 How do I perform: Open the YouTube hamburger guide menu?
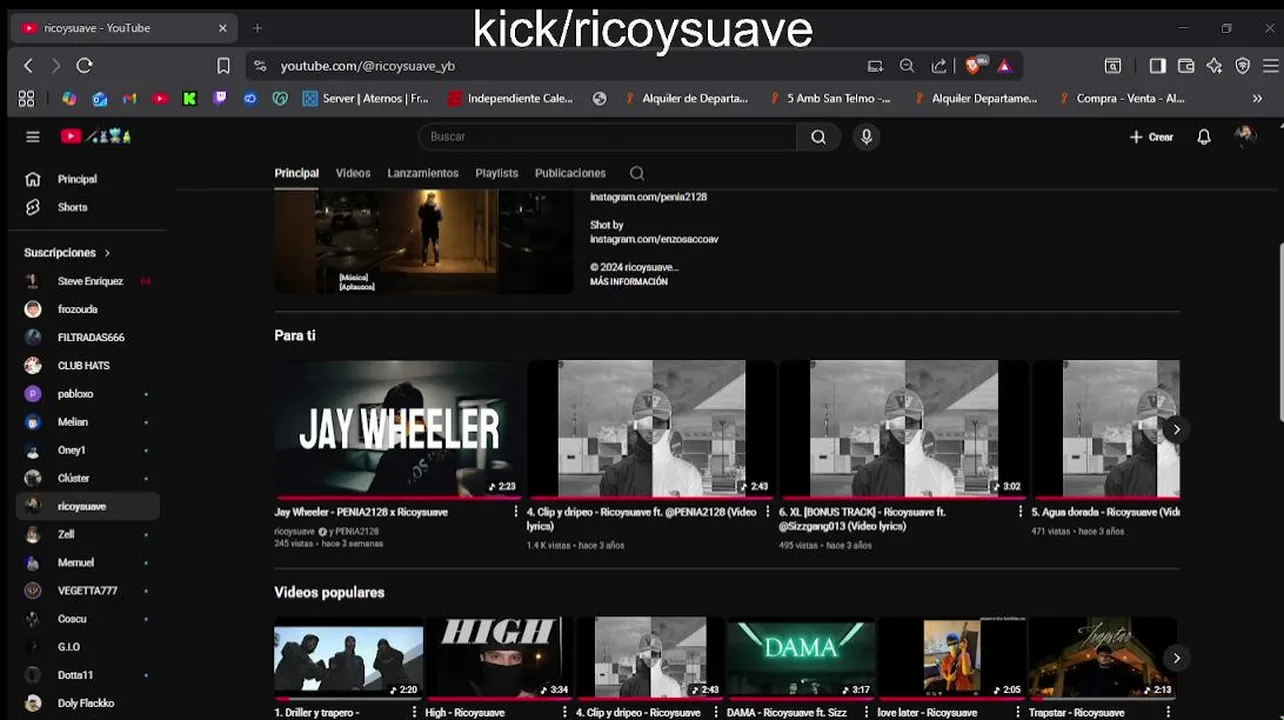click(33, 137)
